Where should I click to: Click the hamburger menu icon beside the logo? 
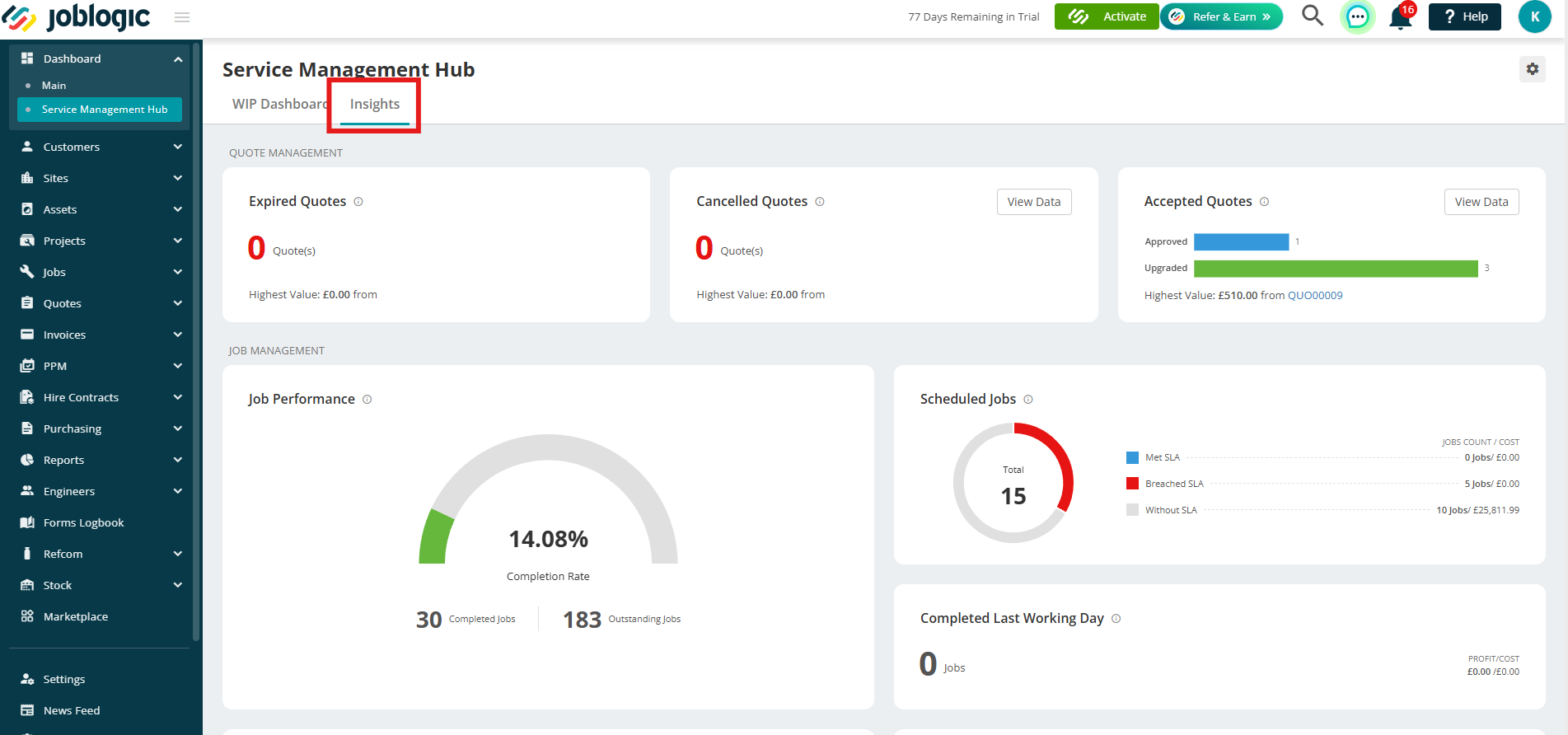(182, 17)
